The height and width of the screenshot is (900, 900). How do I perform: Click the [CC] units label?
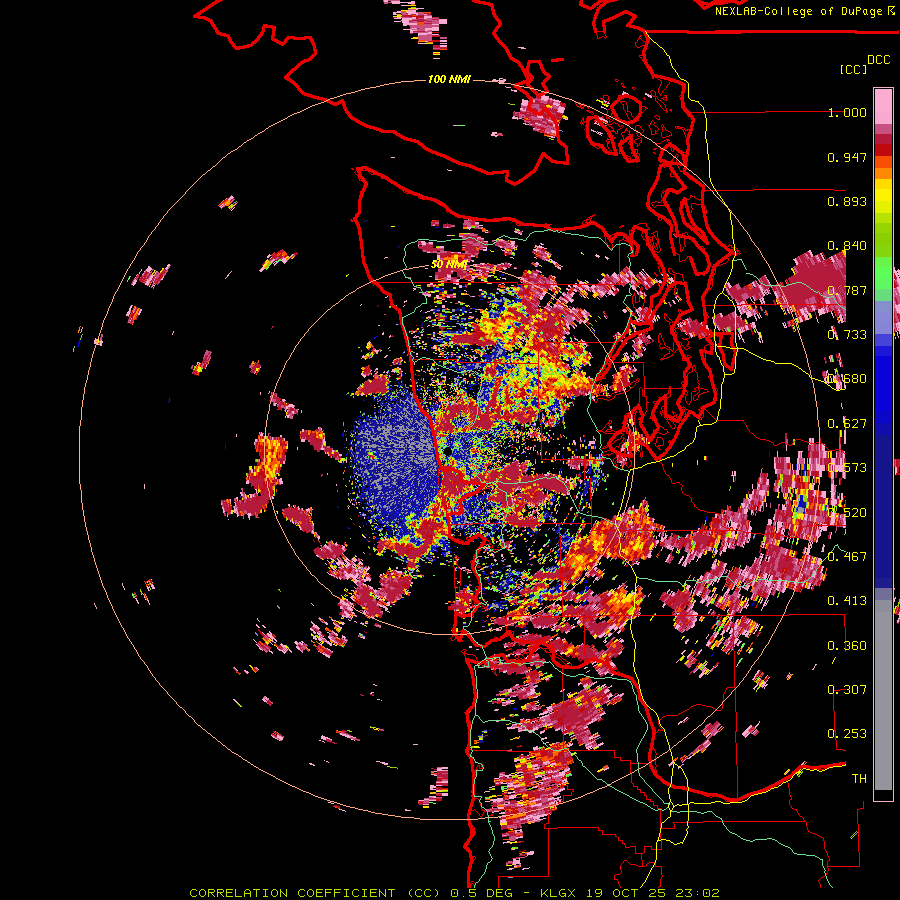(853, 69)
